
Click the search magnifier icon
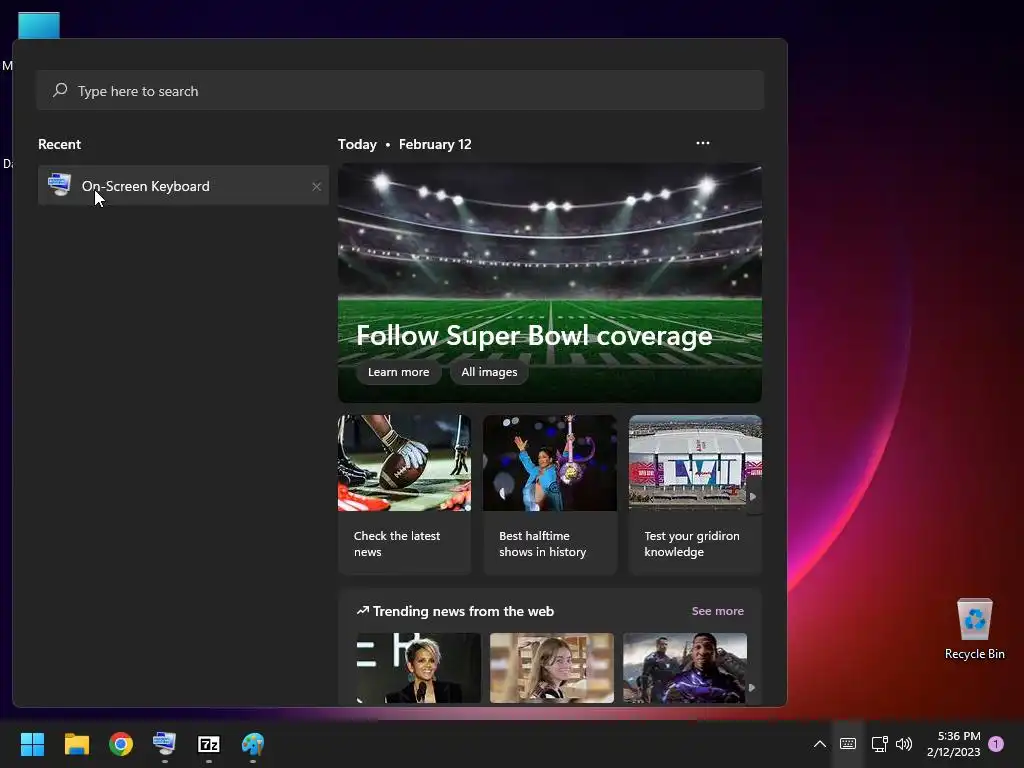click(x=60, y=90)
